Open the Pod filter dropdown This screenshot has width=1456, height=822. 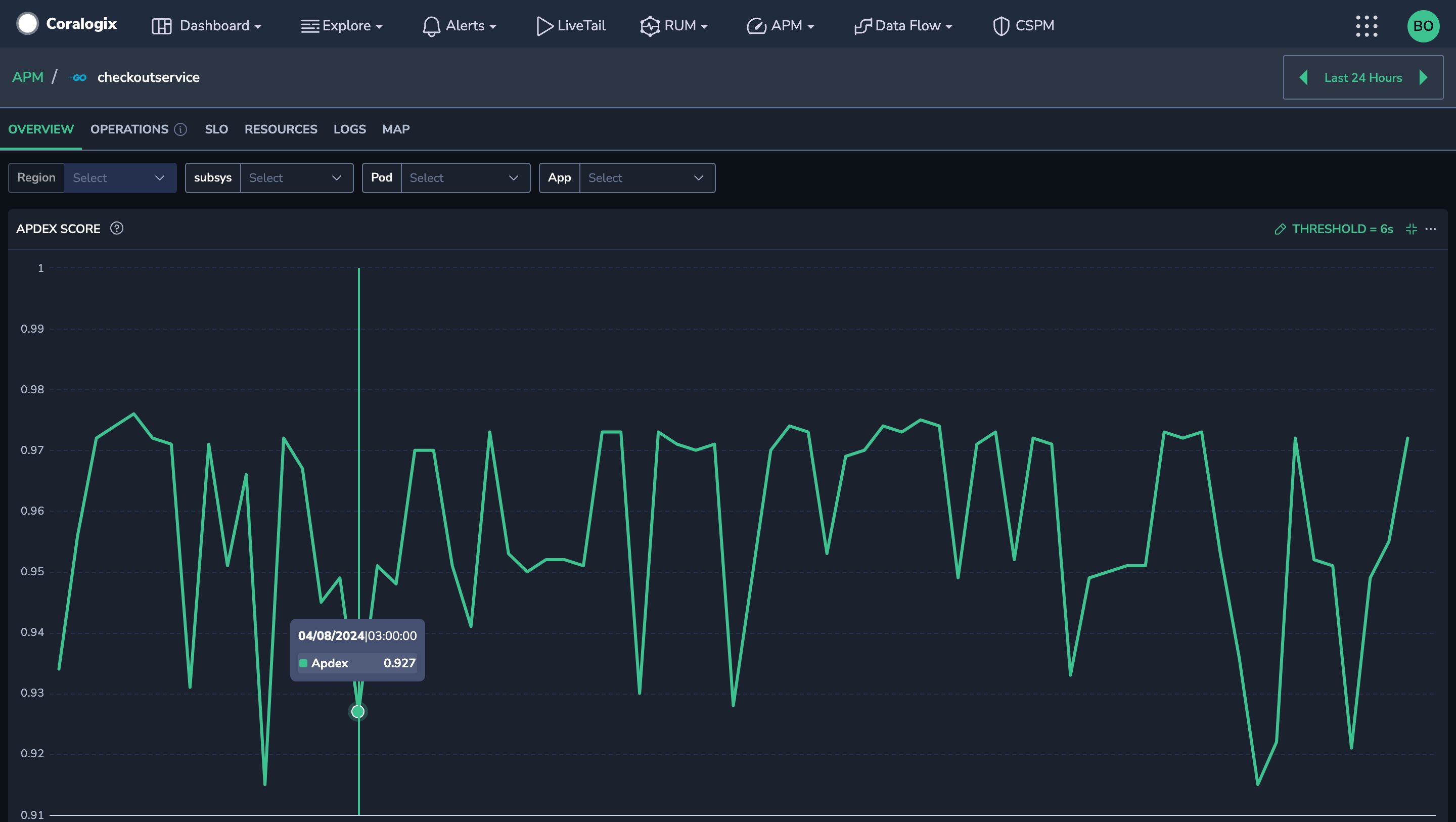pyautogui.click(x=465, y=178)
